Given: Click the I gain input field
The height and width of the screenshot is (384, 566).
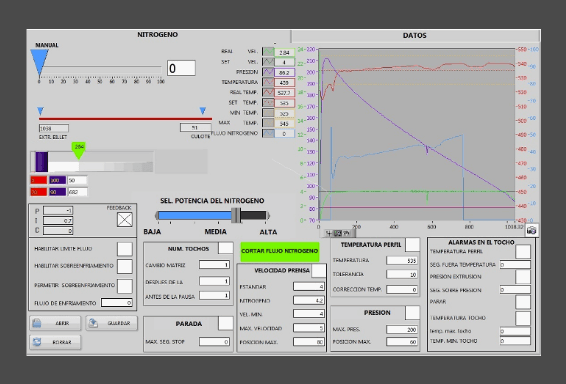Looking at the screenshot, I should (x=58, y=221).
